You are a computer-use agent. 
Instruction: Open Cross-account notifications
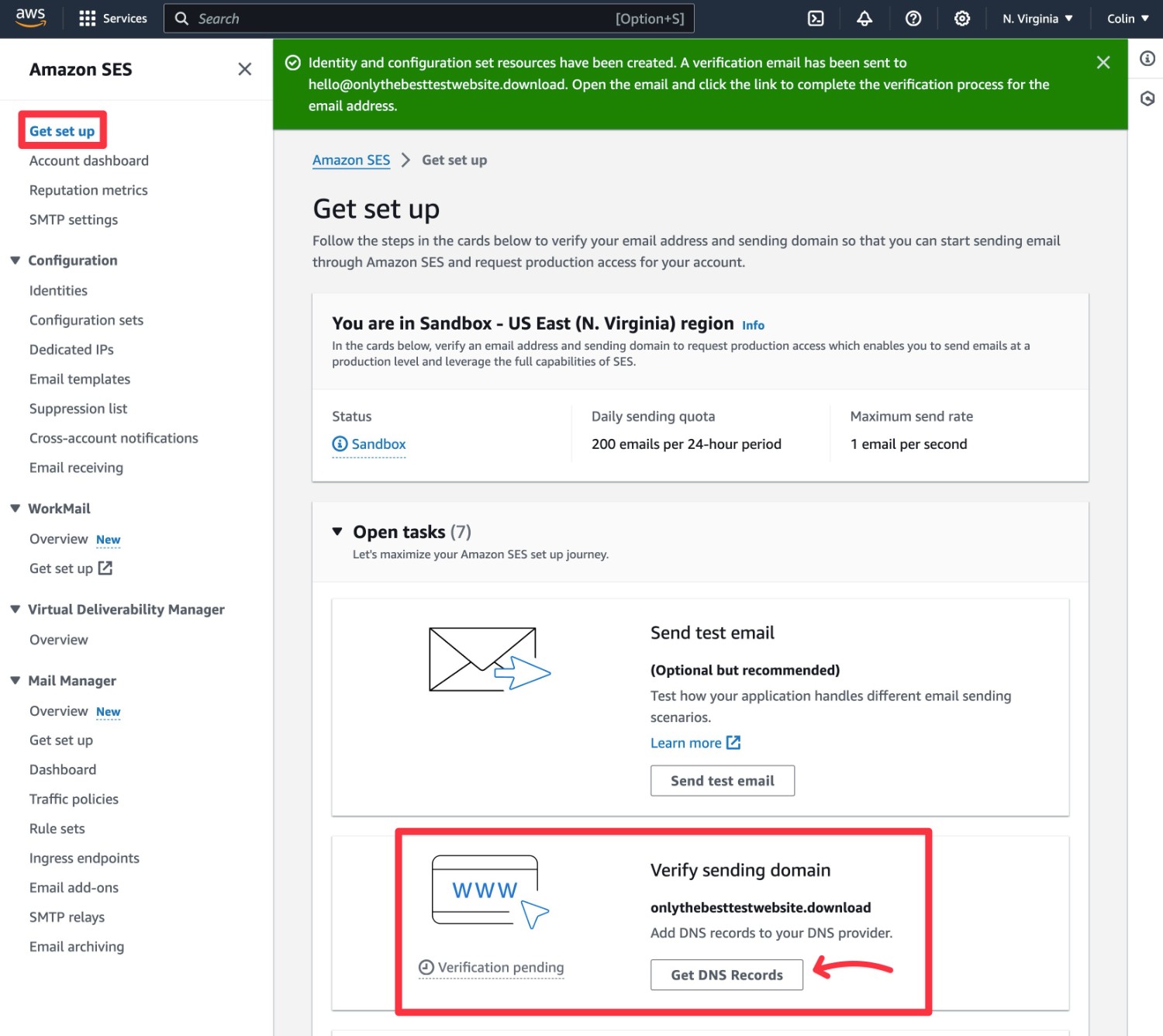pos(114,437)
